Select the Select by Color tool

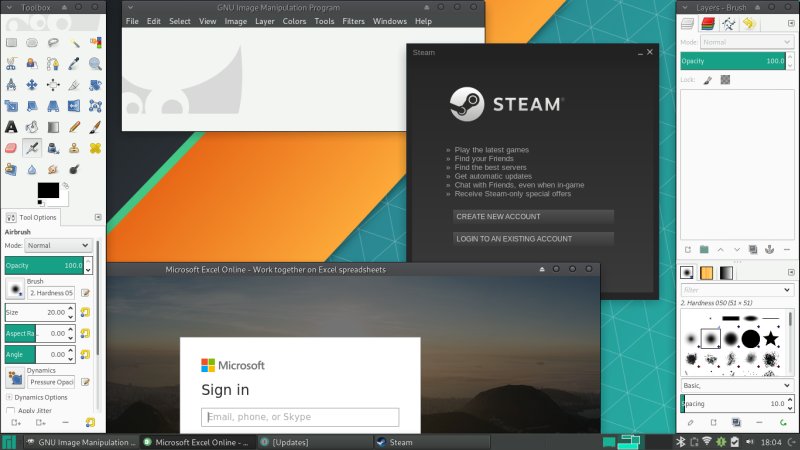pyautogui.click(x=95, y=43)
